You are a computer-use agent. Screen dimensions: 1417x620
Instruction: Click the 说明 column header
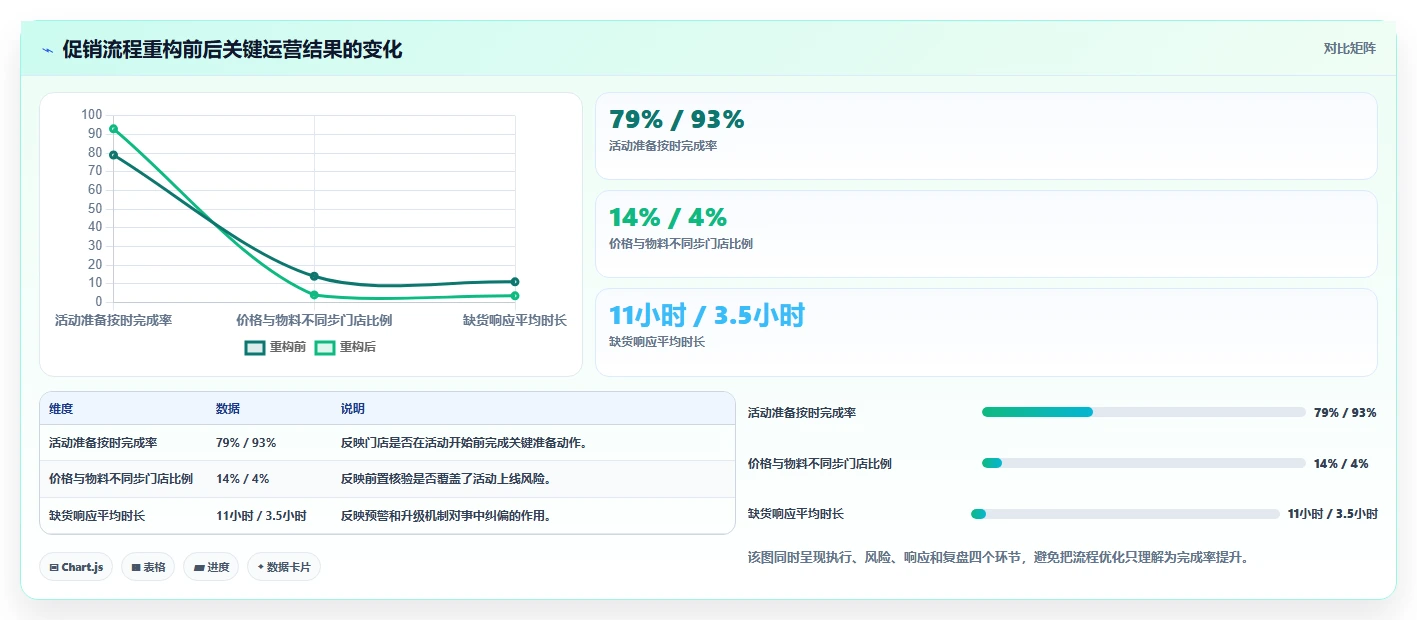[x=353, y=409]
